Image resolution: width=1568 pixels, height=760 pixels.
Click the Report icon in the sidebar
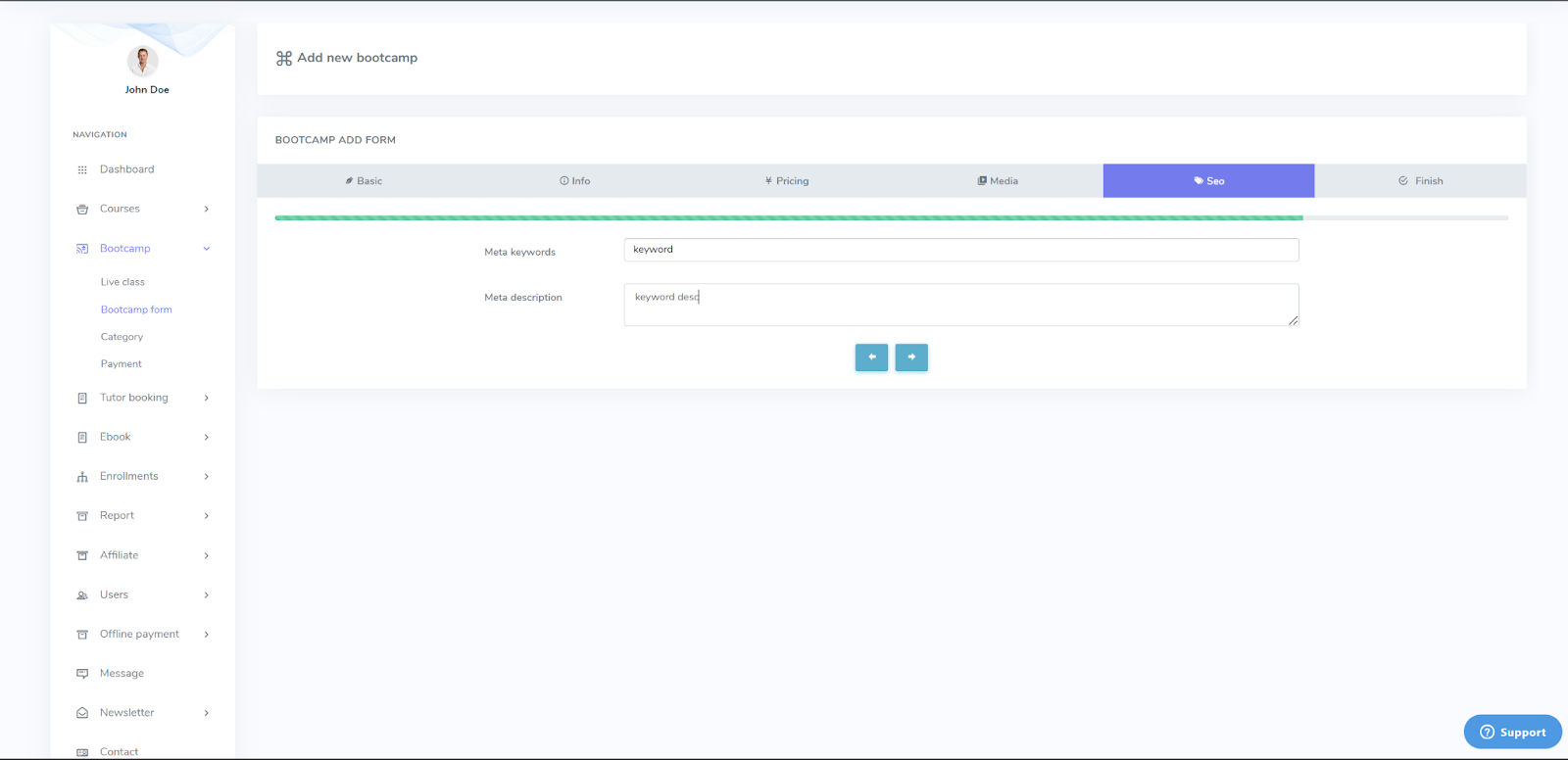82,516
